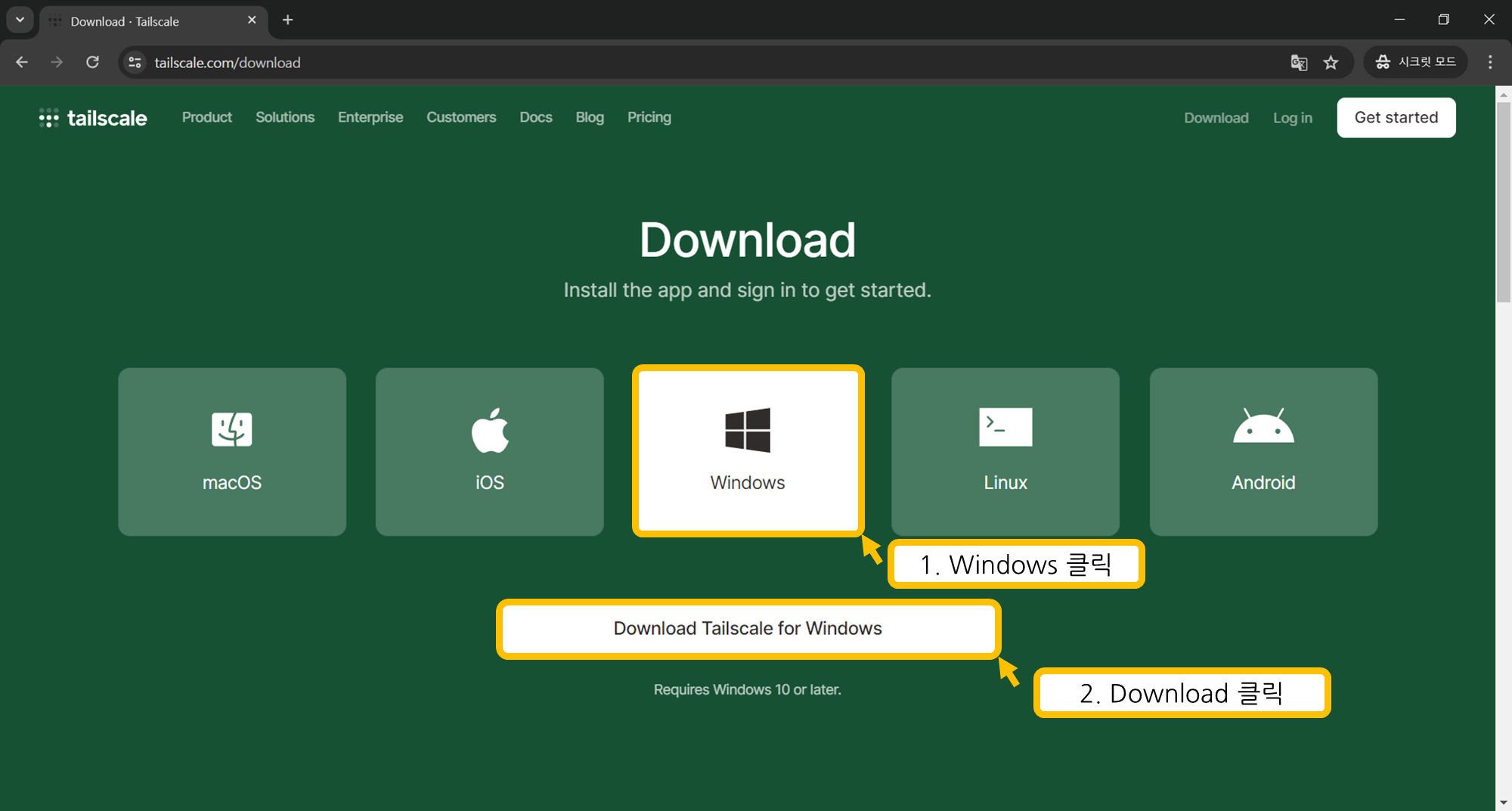Click the Download link in header
The width and height of the screenshot is (1512, 811).
click(x=1216, y=118)
